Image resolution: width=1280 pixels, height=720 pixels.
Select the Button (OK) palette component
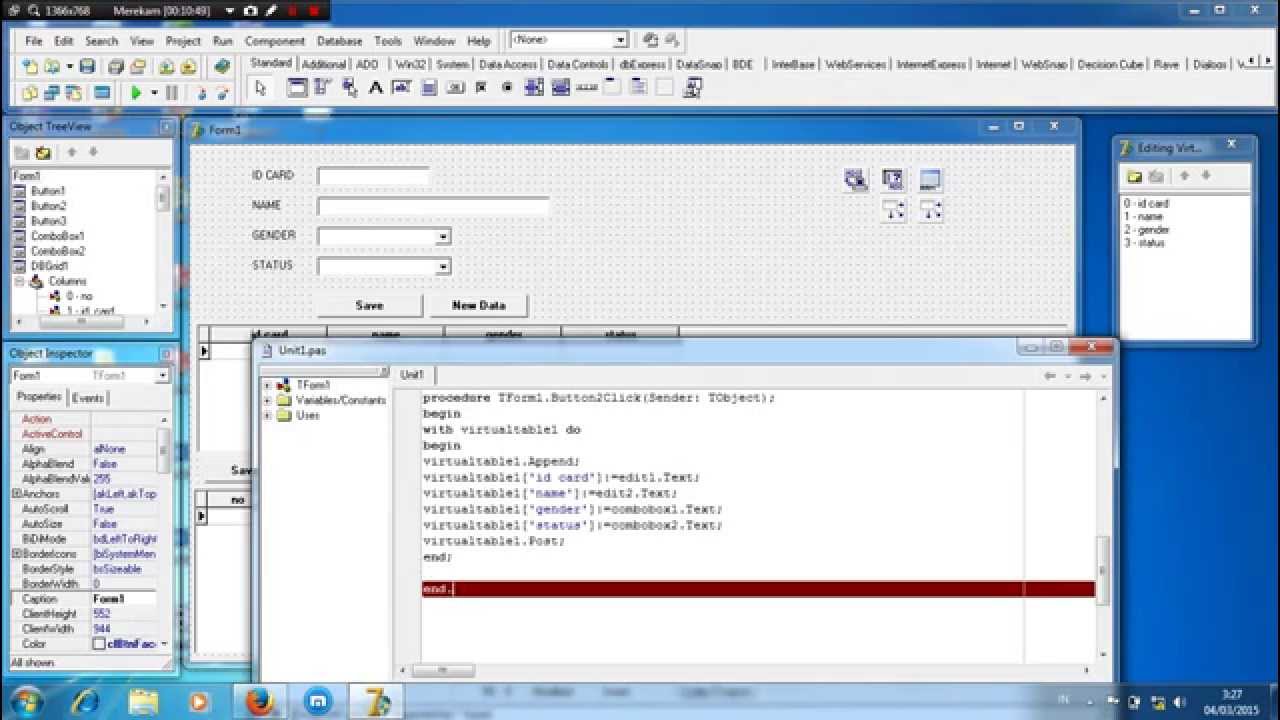pos(454,88)
